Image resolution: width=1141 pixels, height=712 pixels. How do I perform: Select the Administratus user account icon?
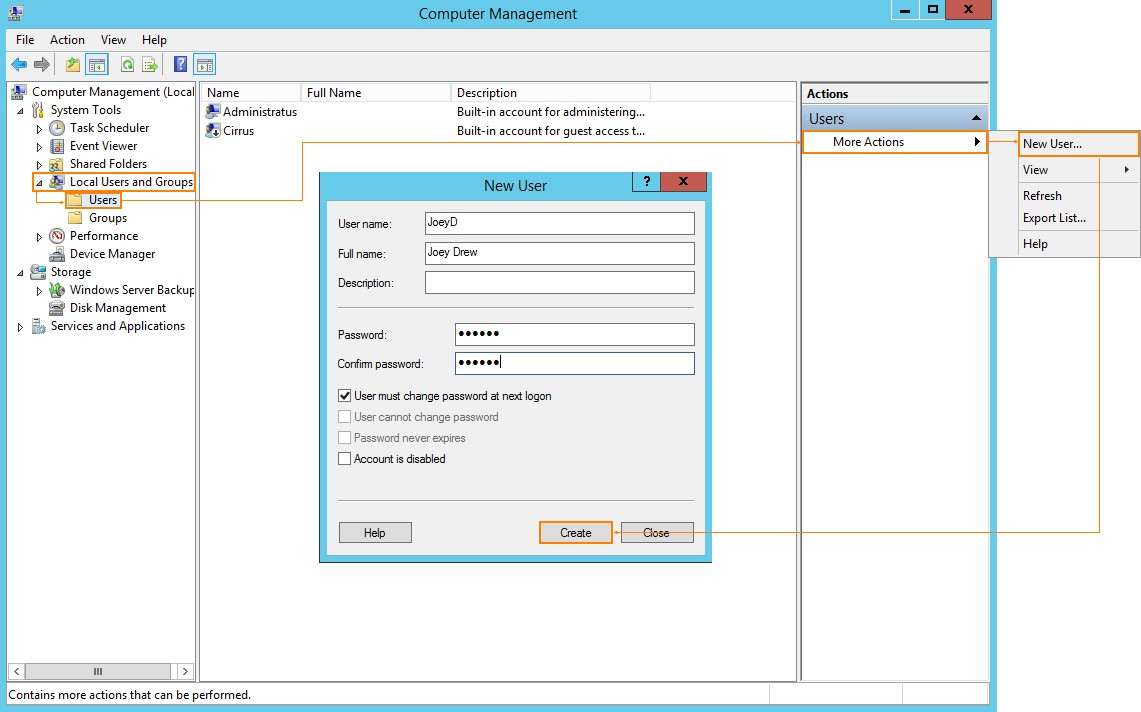[212, 112]
